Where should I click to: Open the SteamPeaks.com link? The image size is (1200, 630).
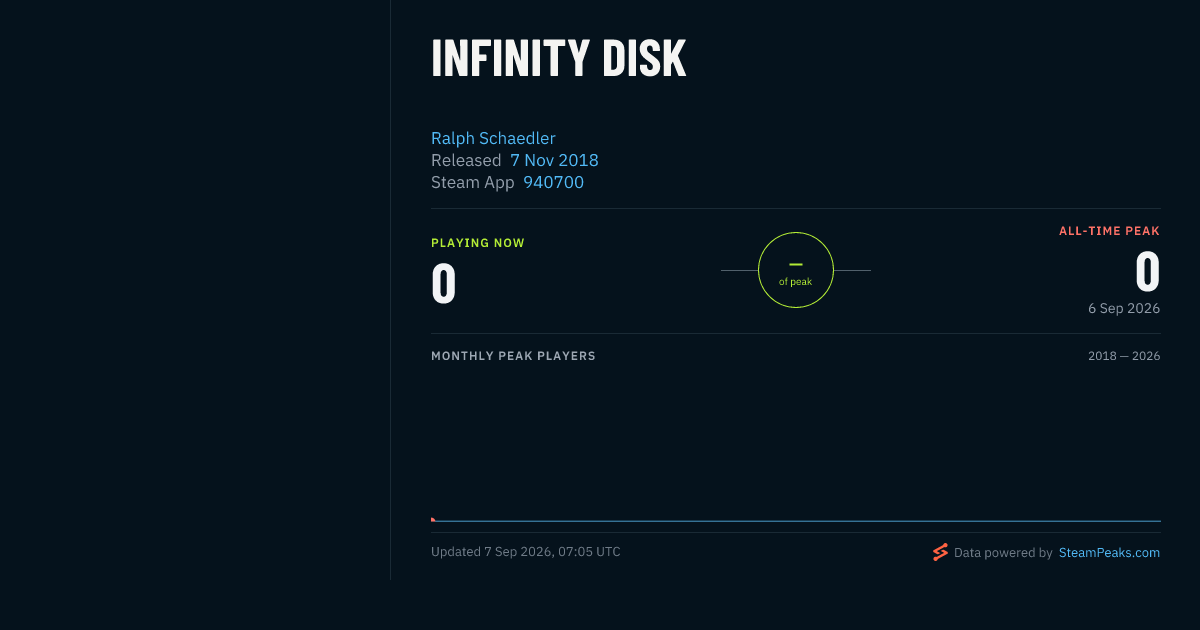click(x=1109, y=552)
